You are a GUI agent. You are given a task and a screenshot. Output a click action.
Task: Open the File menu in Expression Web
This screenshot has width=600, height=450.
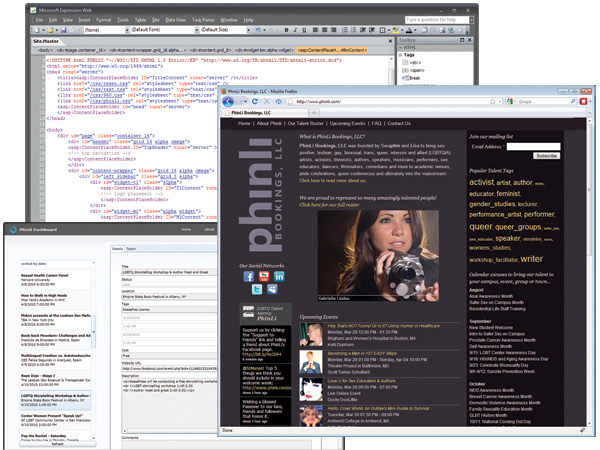[x=40, y=20]
